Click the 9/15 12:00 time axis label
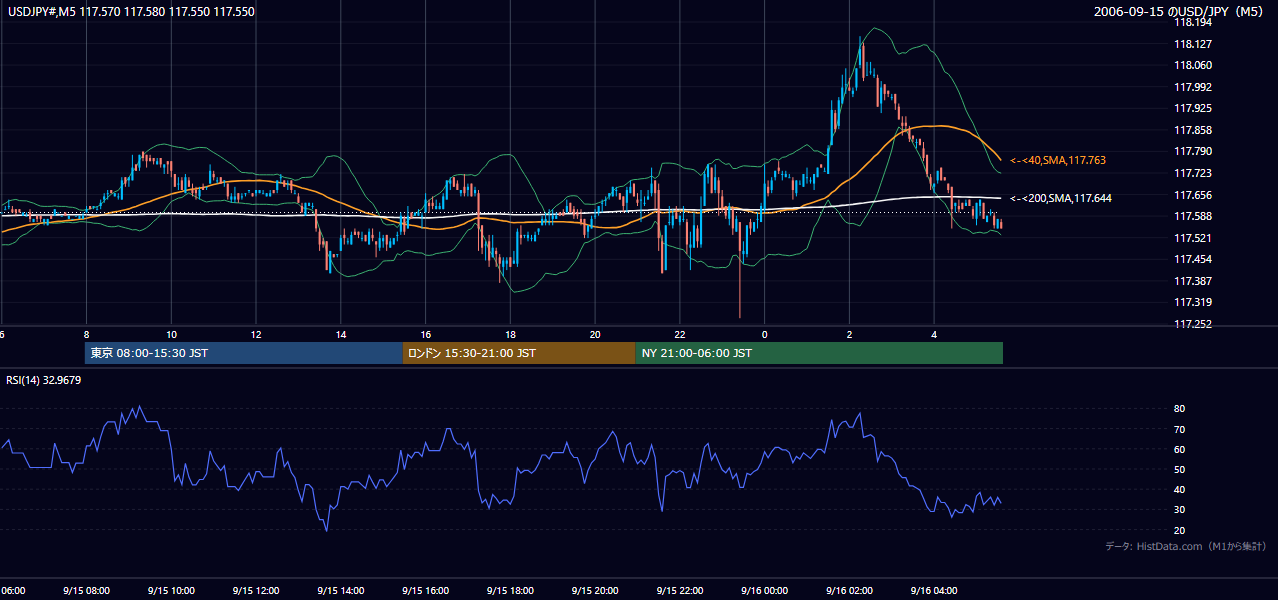The height and width of the screenshot is (600, 1278). click(256, 590)
